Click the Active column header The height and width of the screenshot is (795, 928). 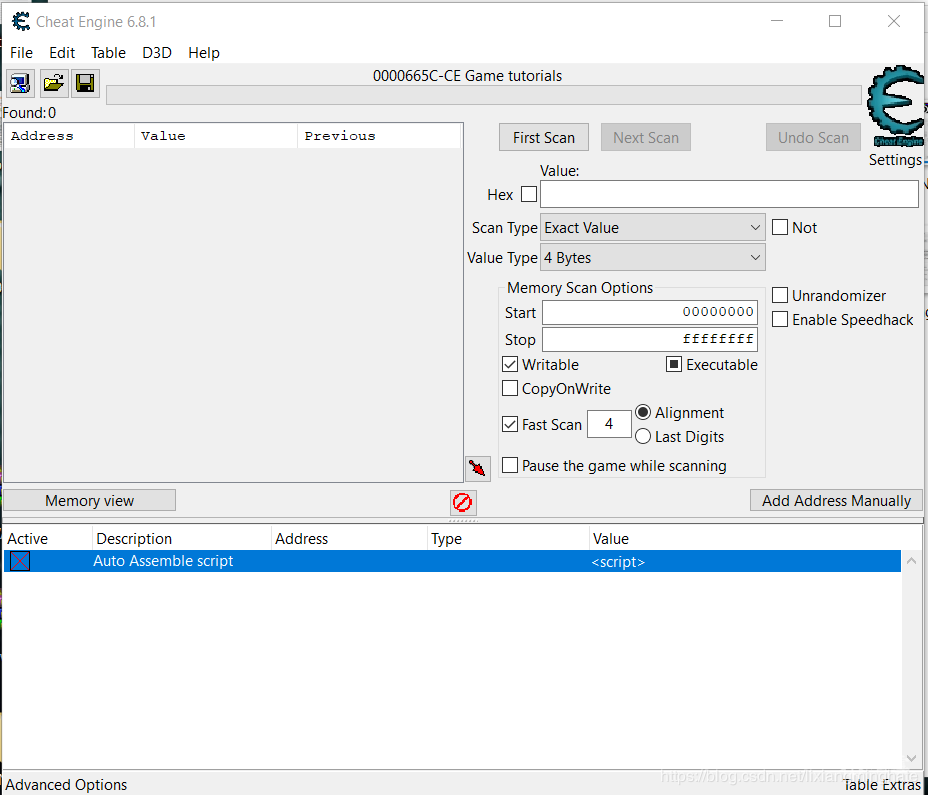[x=47, y=539]
